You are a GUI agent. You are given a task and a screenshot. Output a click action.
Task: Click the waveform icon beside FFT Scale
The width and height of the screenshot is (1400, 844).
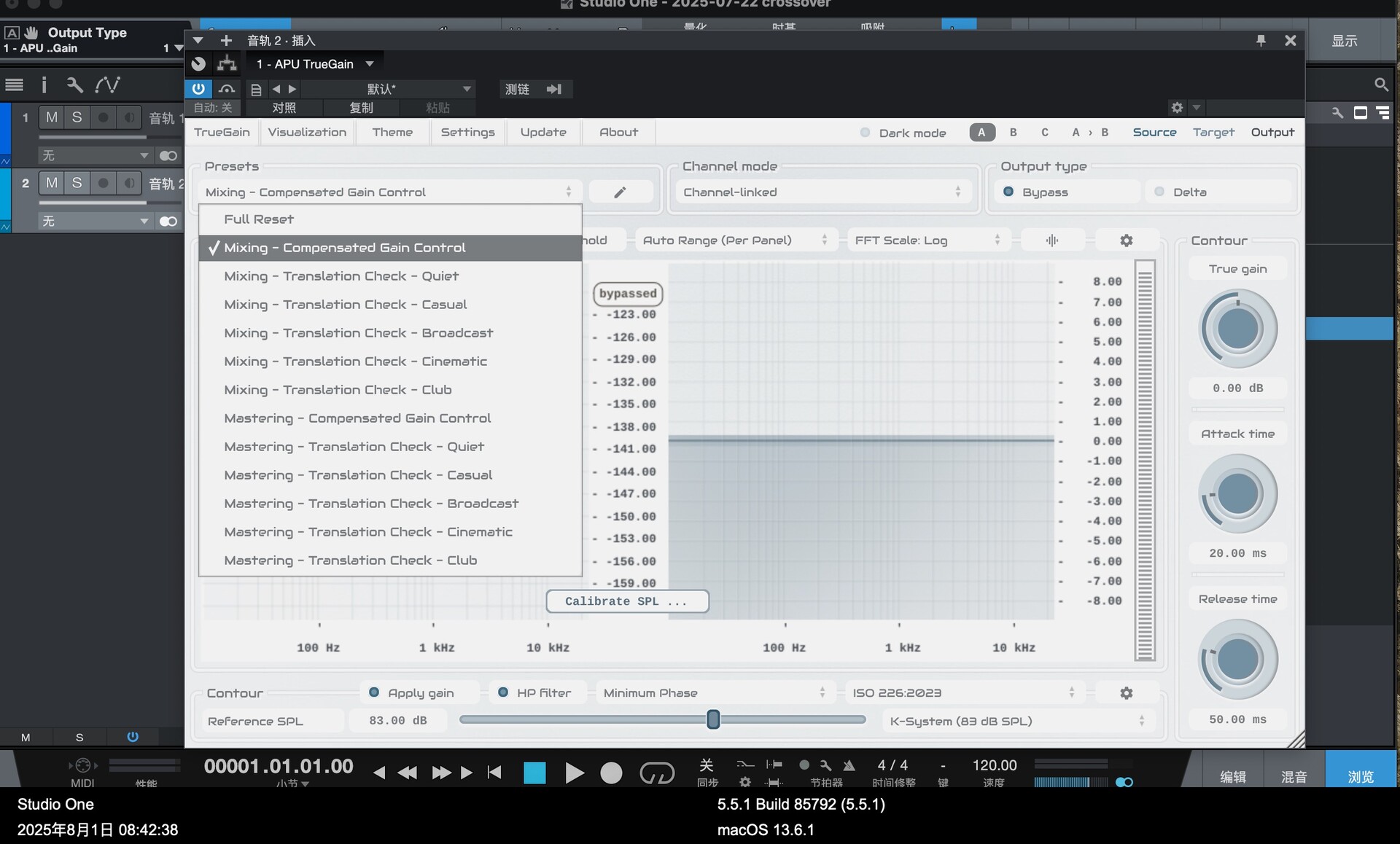pos(1051,241)
